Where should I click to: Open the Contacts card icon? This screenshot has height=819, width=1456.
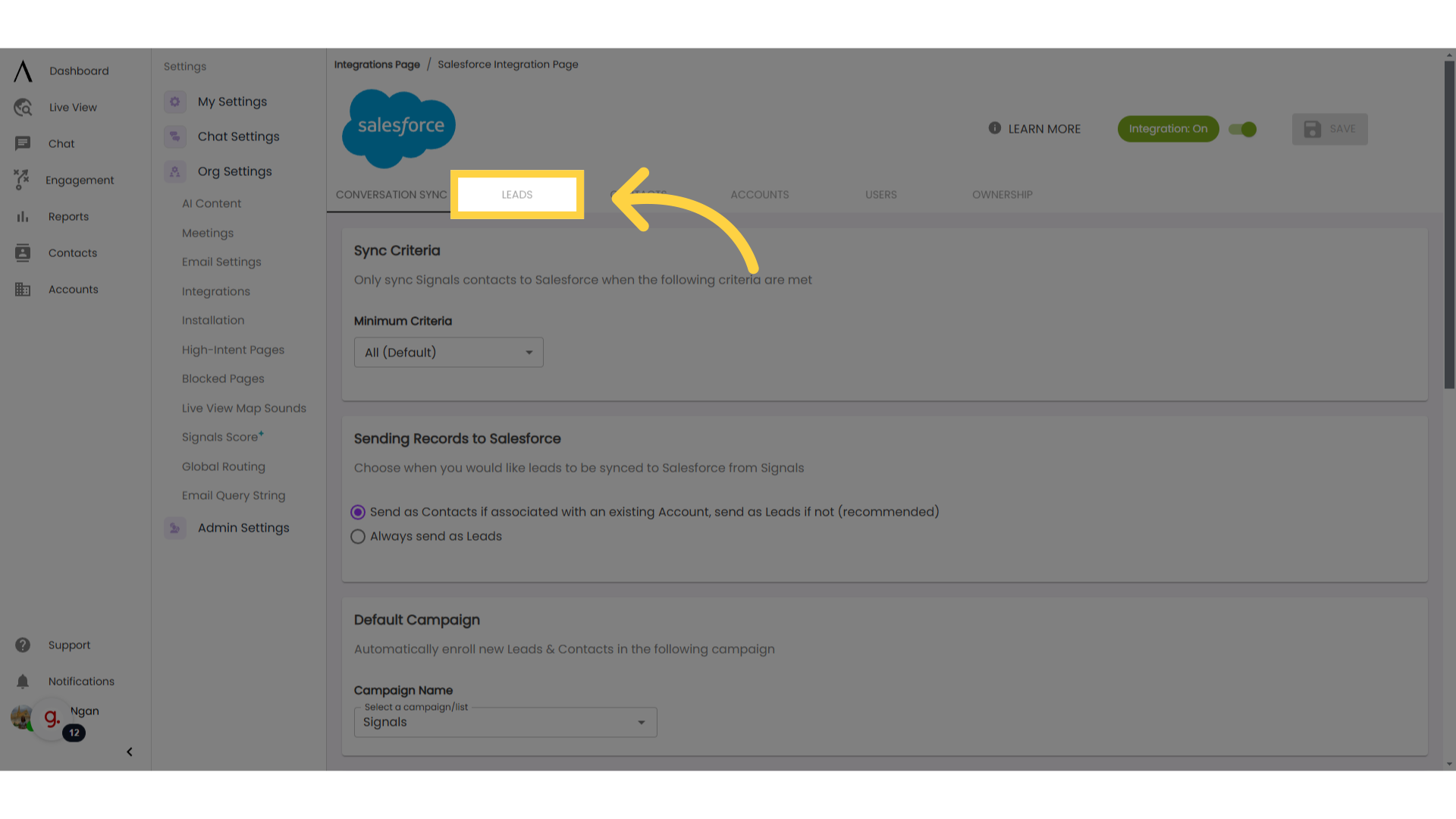click(x=23, y=253)
